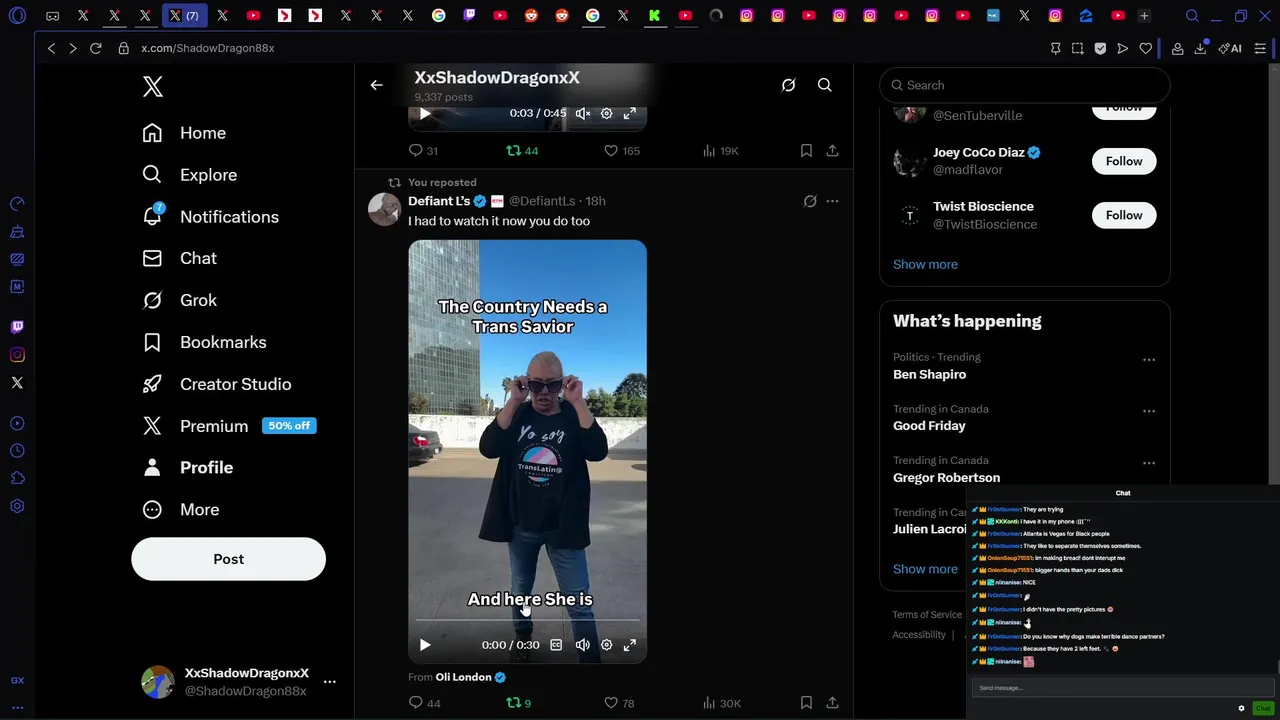Open playback settings gear on Trans Savior video
Screen dimensions: 1280x720
click(x=606, y=645)
